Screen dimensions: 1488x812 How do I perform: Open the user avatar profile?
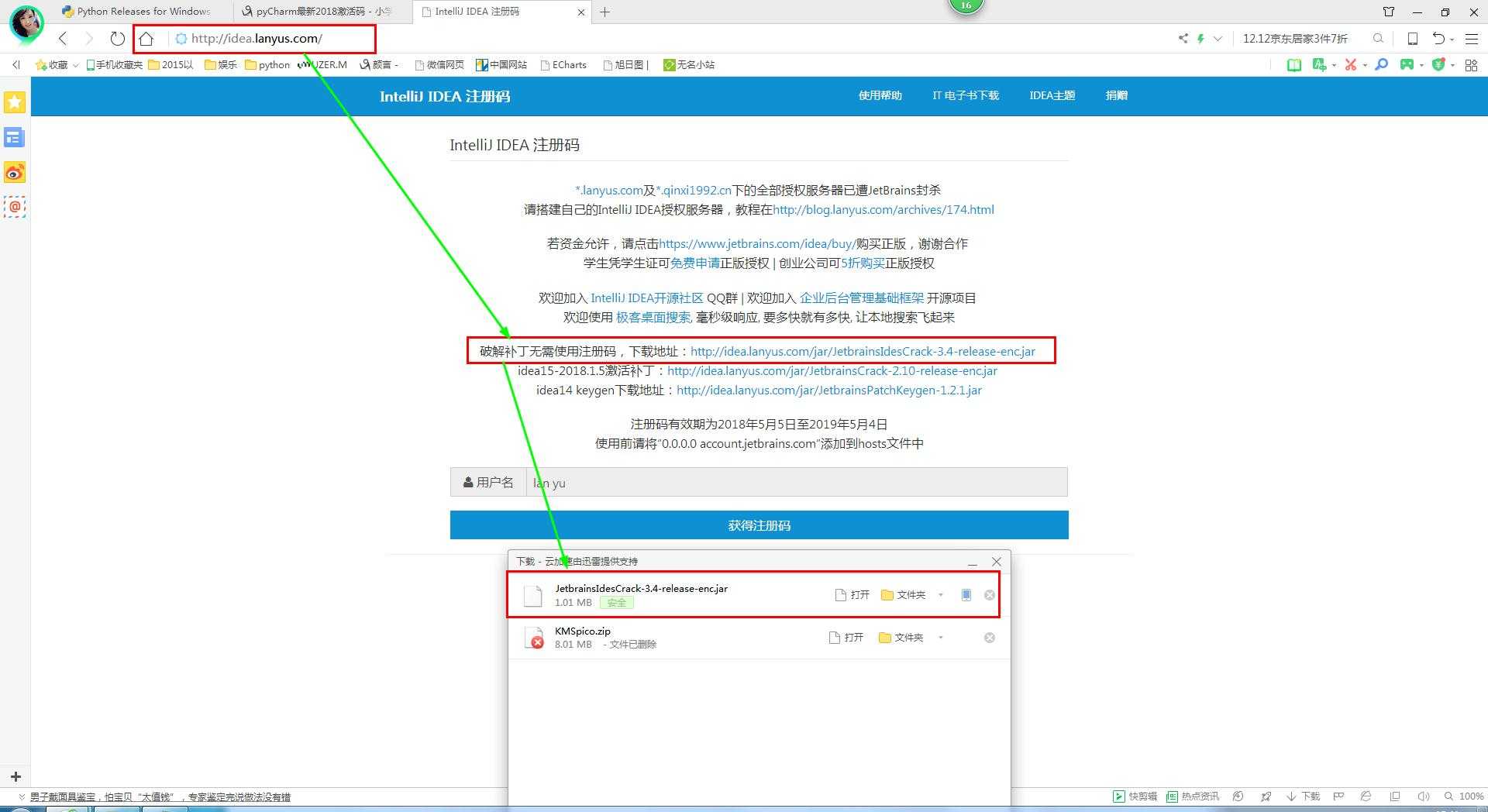tap(26, 22)
